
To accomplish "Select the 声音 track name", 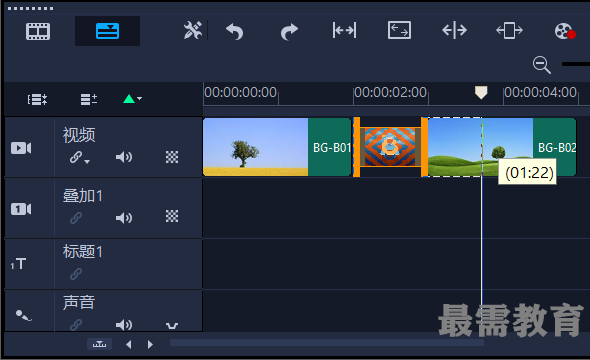I will pyautogui.click(x=79, y=302).
